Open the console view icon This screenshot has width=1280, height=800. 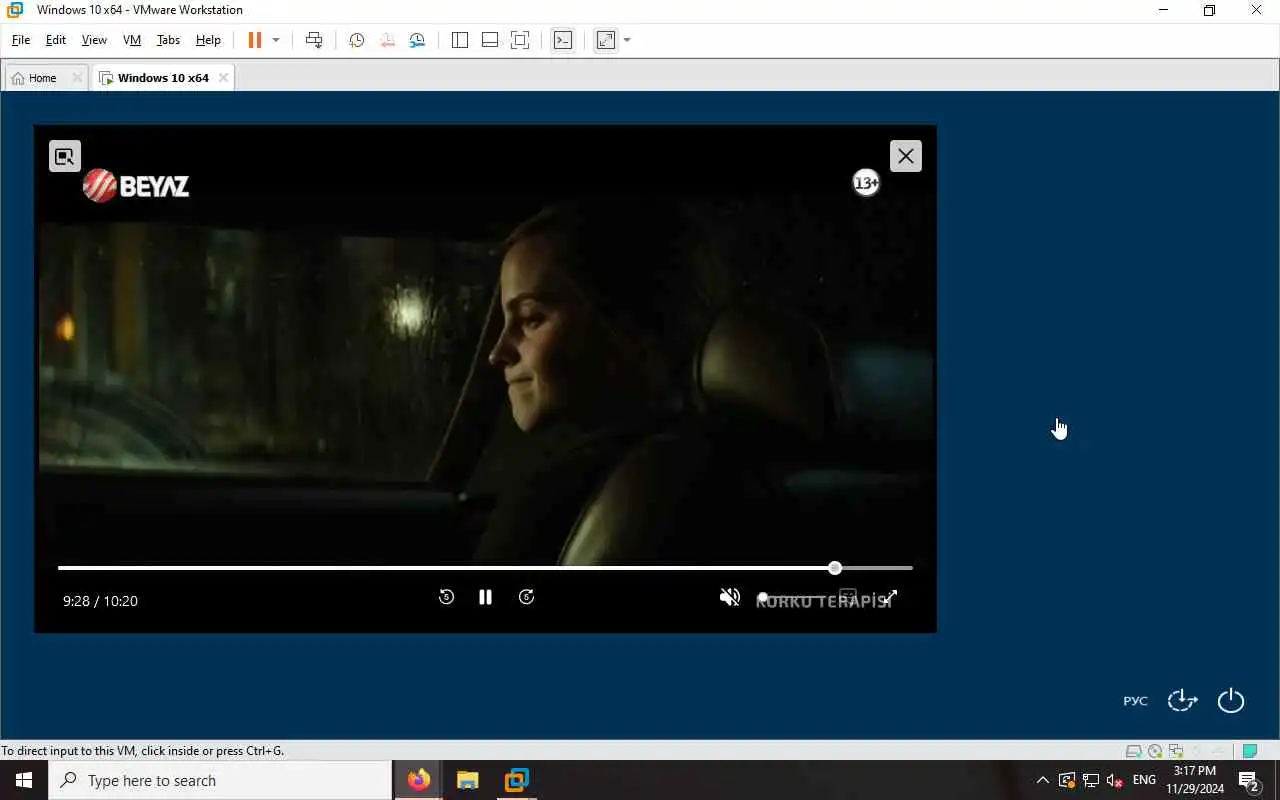[x=563, y=40]
